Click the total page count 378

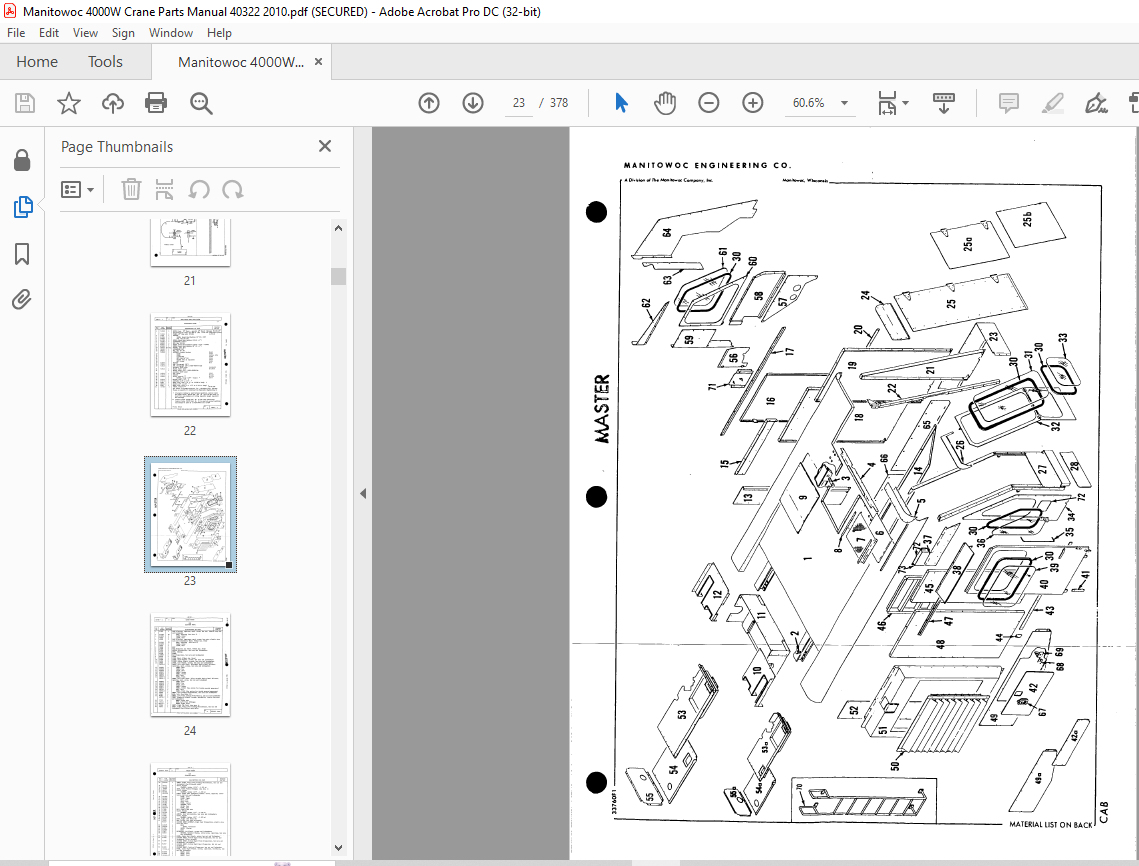click(x=559, y=103)
